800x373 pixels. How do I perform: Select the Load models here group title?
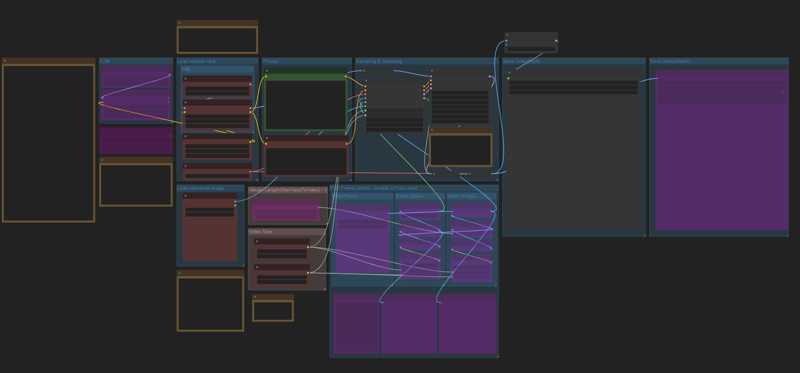tap(196, 61)
